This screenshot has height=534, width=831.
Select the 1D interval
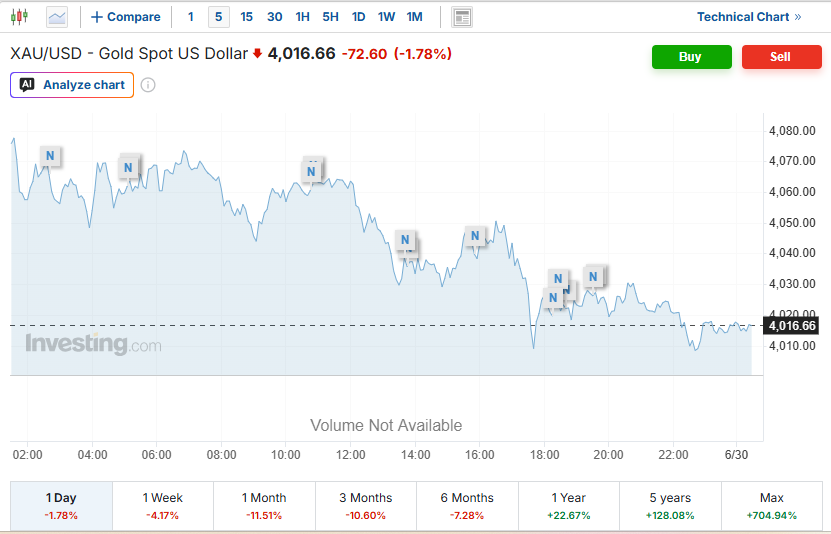click(359, 17)
